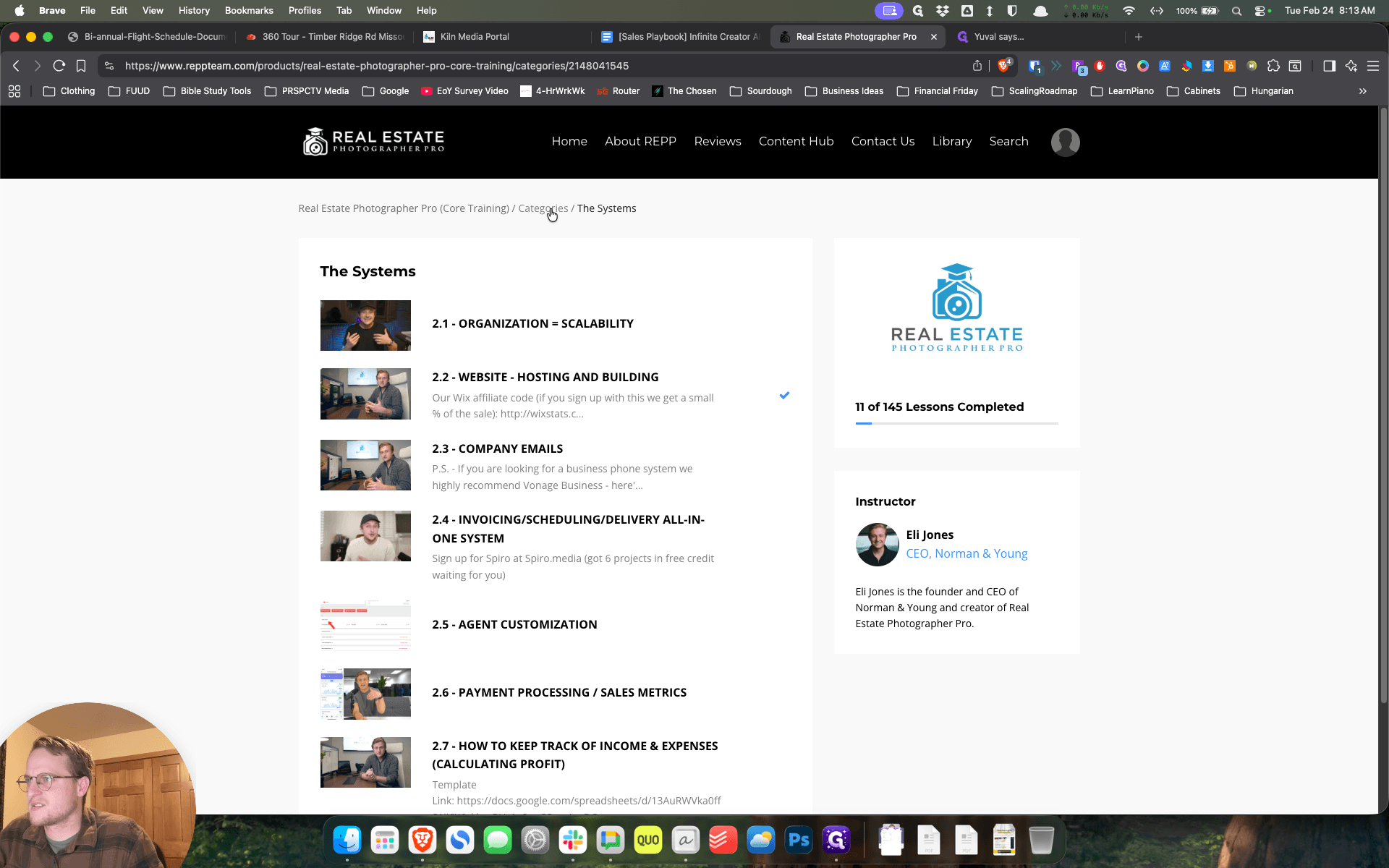Open the Financial Friday bookmark folder
1389x868 pixels.
tap(937, 91)
